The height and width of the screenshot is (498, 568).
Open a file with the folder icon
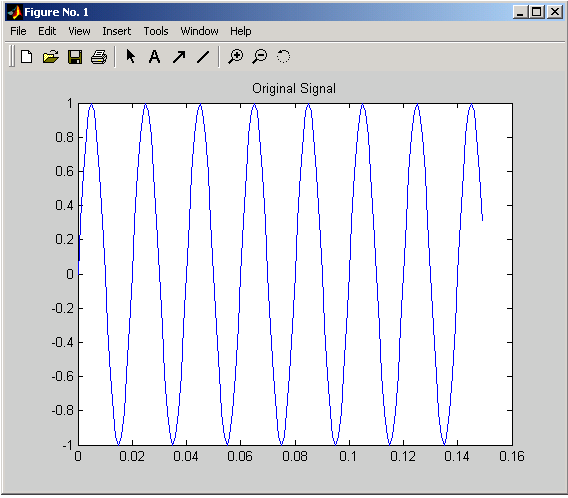tap(51, 57)
